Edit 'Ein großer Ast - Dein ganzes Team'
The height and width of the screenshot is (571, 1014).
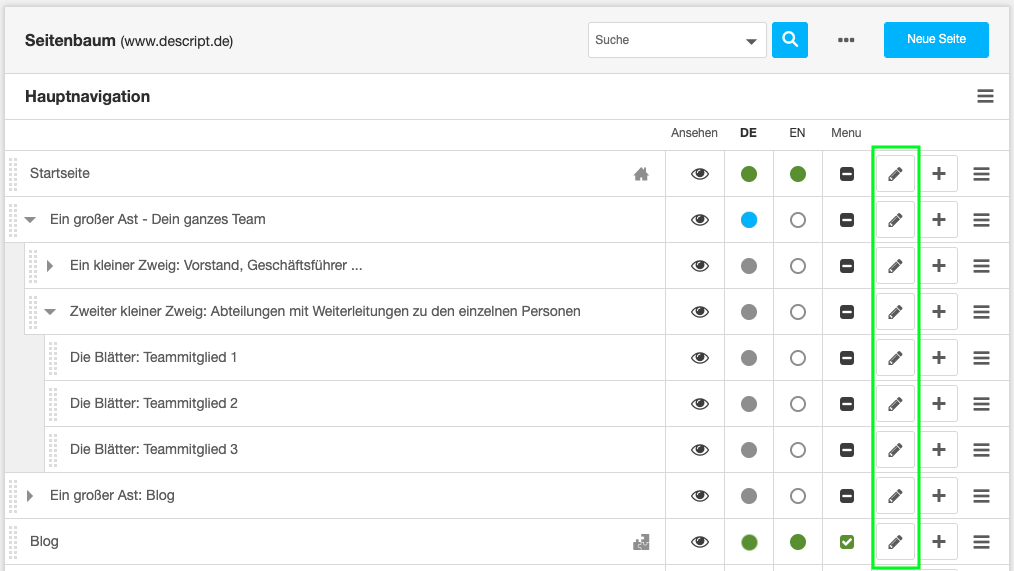coord(895,220)
